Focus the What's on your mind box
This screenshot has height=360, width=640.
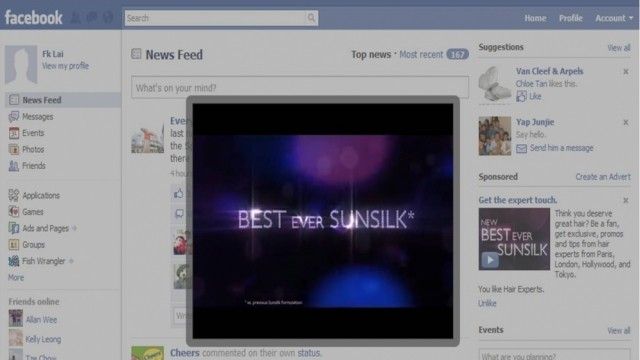(300, 87)
